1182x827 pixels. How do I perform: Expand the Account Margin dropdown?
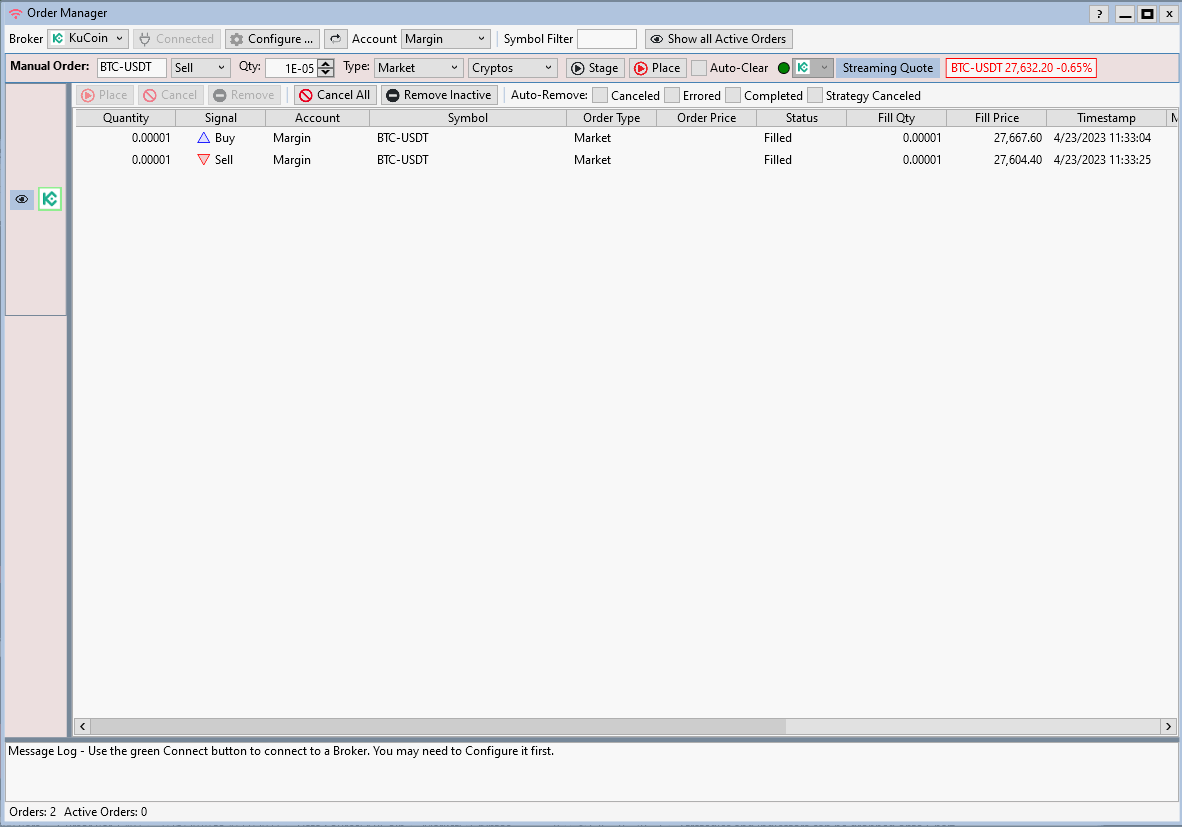[x=445, y=39]
